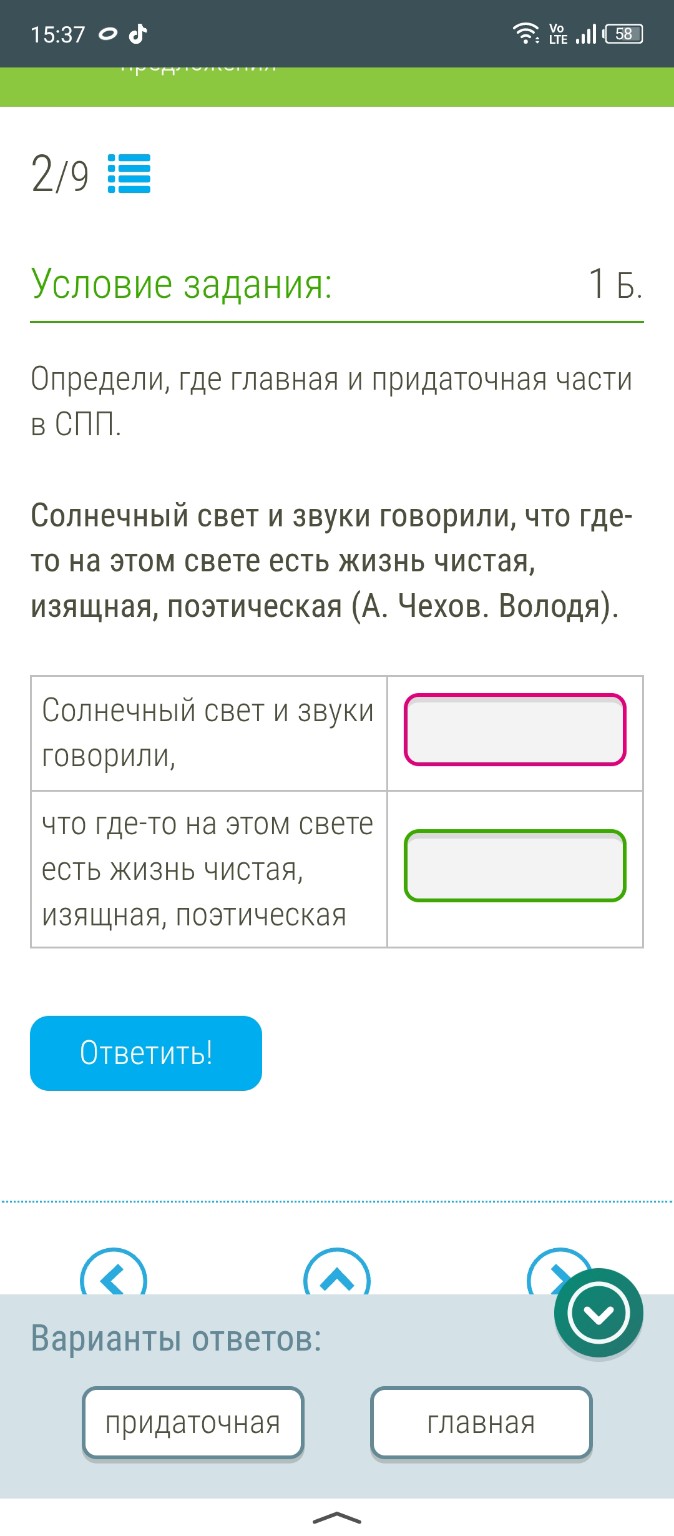This screenshot has height=1536, width=674.
Task: Select the придаточная answer option
Action: [193, 1421]
